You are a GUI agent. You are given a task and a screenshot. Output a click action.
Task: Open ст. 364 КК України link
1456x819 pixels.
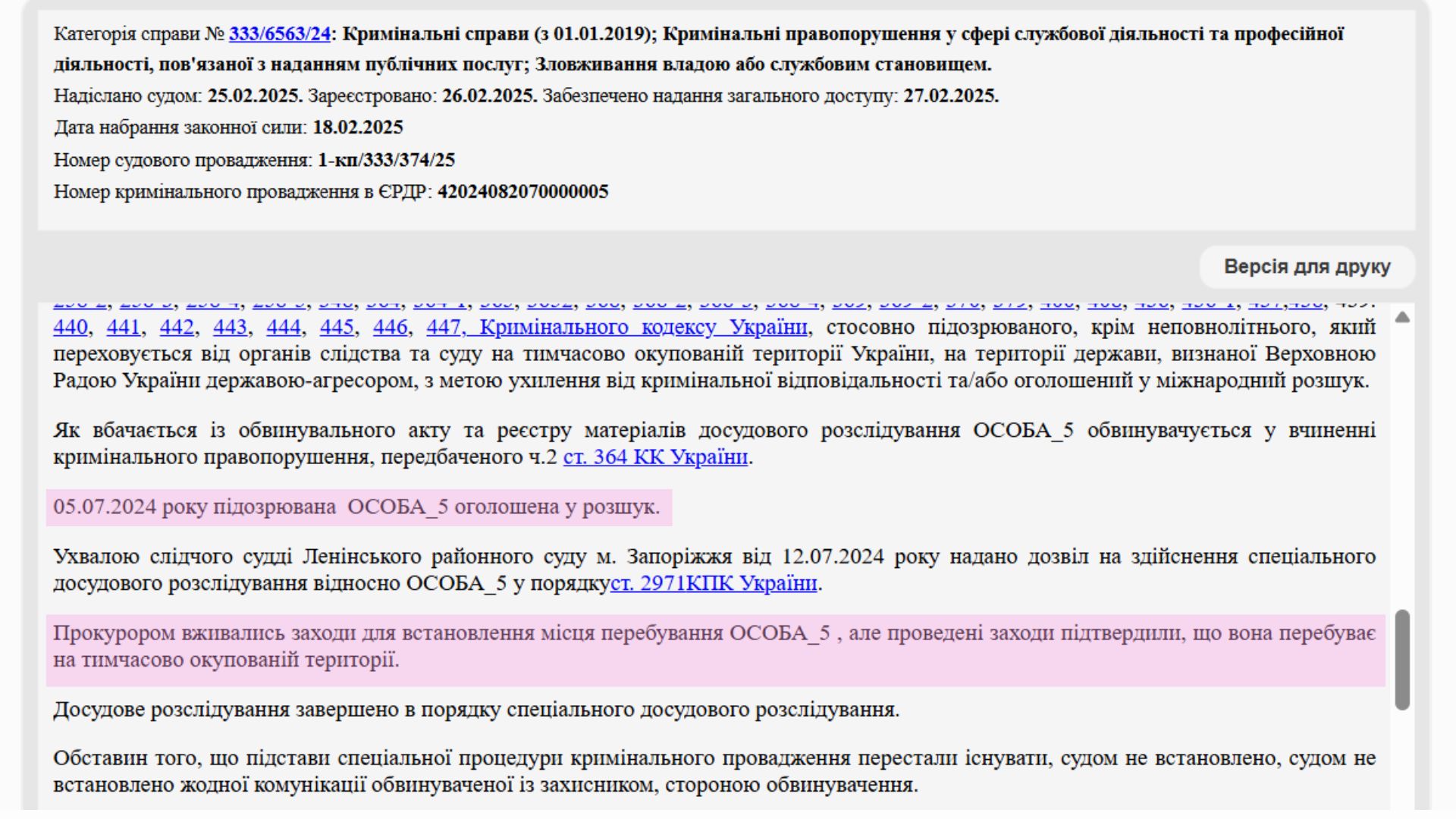[x=655, y=457]
